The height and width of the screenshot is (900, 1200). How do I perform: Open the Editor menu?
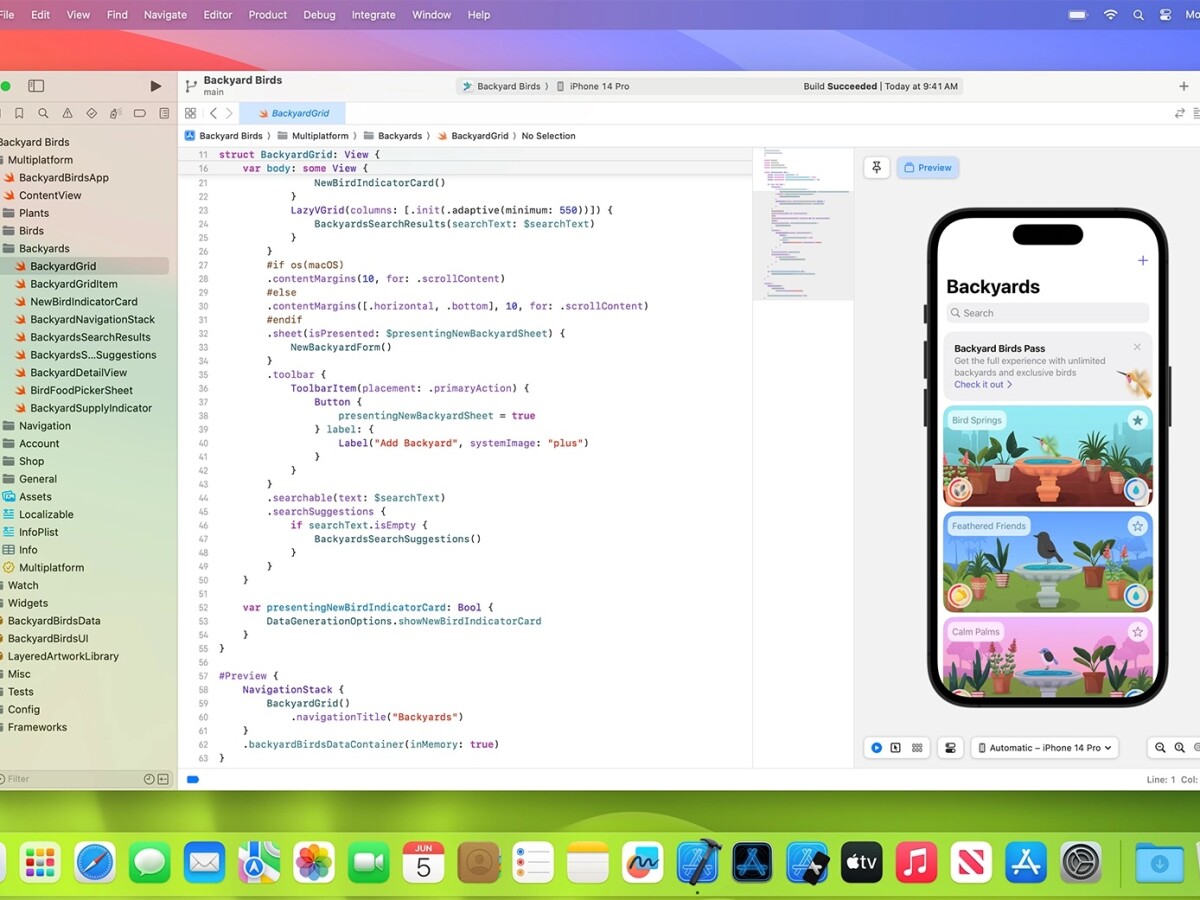[x=218, y=15]
